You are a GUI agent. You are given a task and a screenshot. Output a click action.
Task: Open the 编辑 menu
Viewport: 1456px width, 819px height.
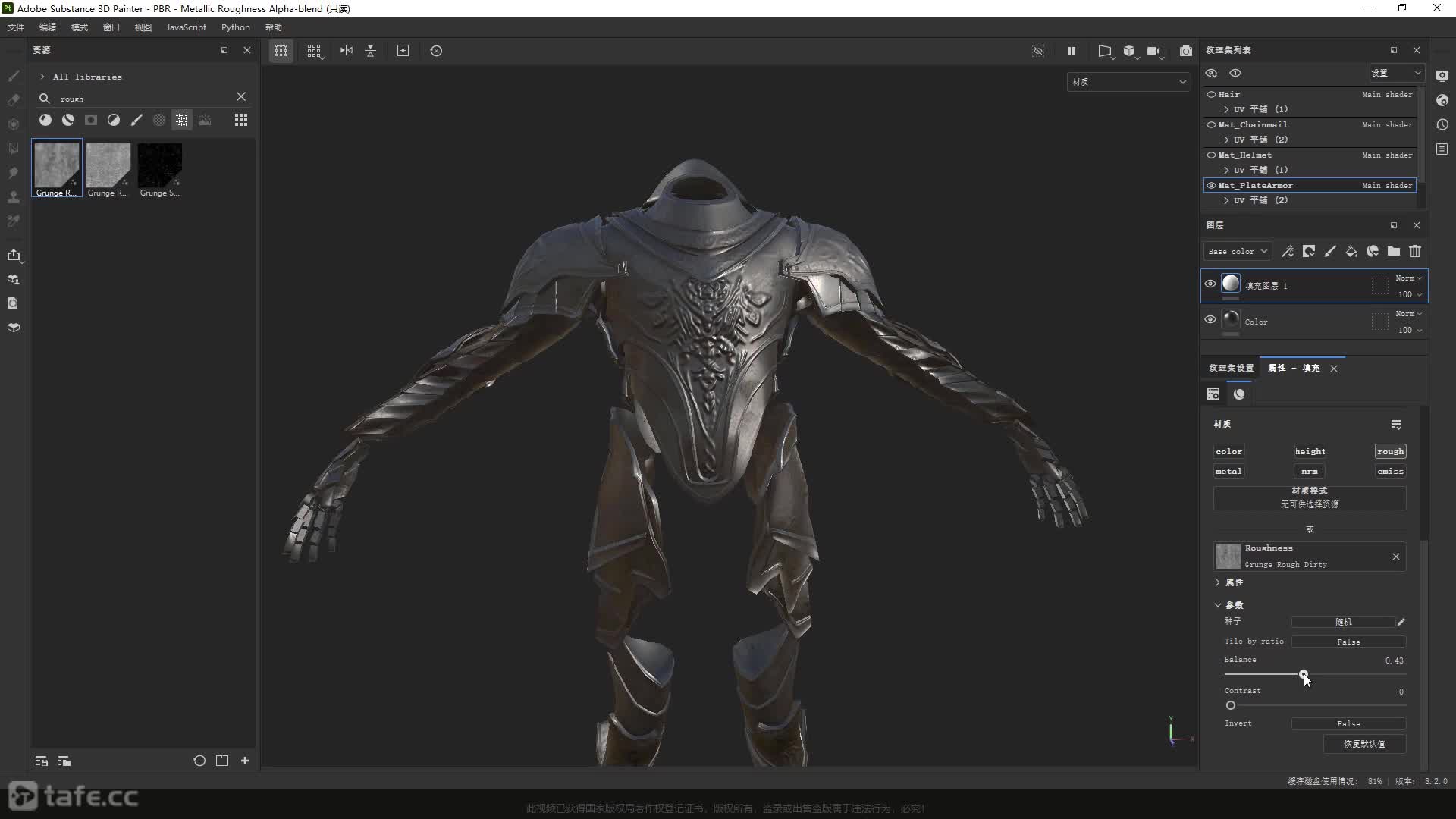point(48,27)
